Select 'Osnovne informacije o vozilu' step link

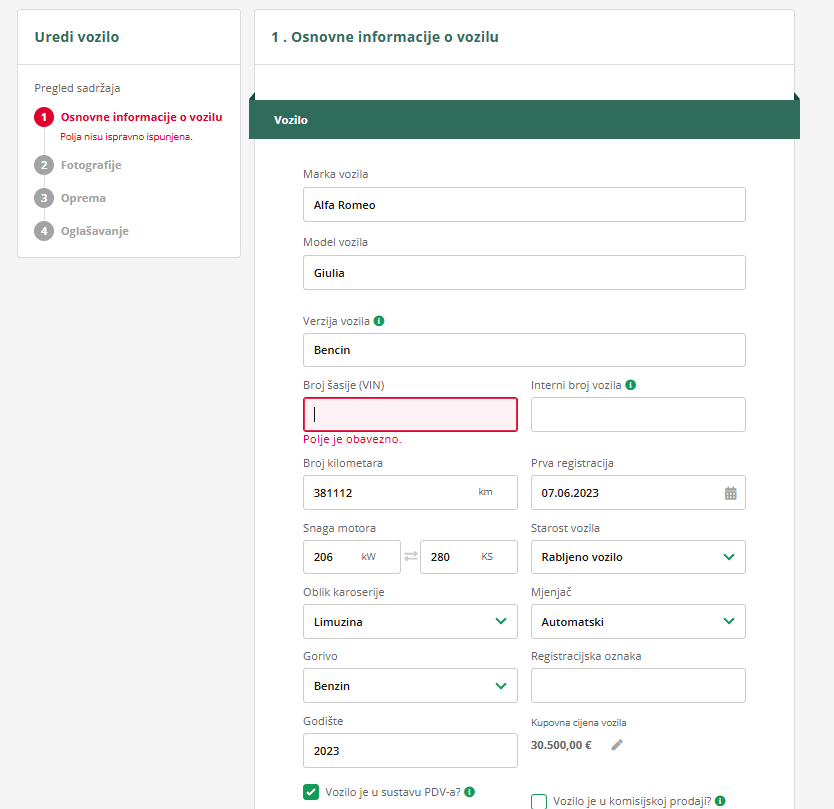click(x=141, y=117)
